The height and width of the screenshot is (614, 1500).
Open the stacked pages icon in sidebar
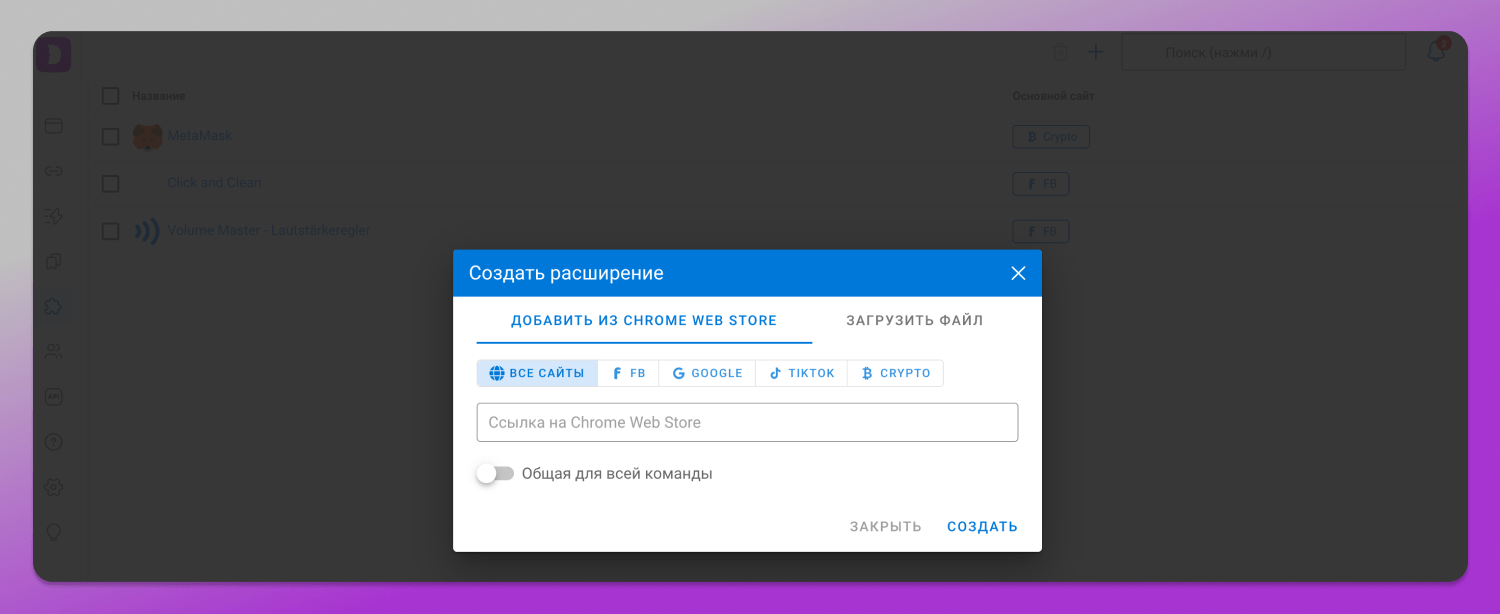point(54,261)
